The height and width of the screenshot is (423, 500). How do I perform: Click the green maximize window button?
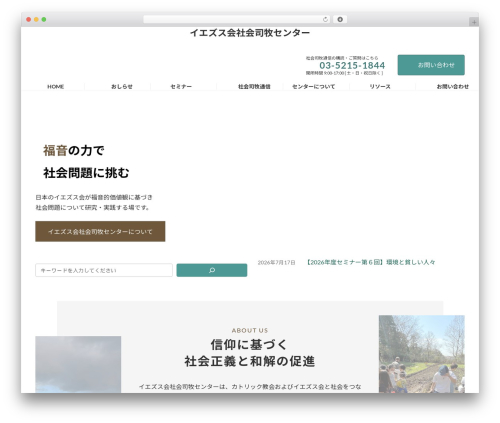44,20
